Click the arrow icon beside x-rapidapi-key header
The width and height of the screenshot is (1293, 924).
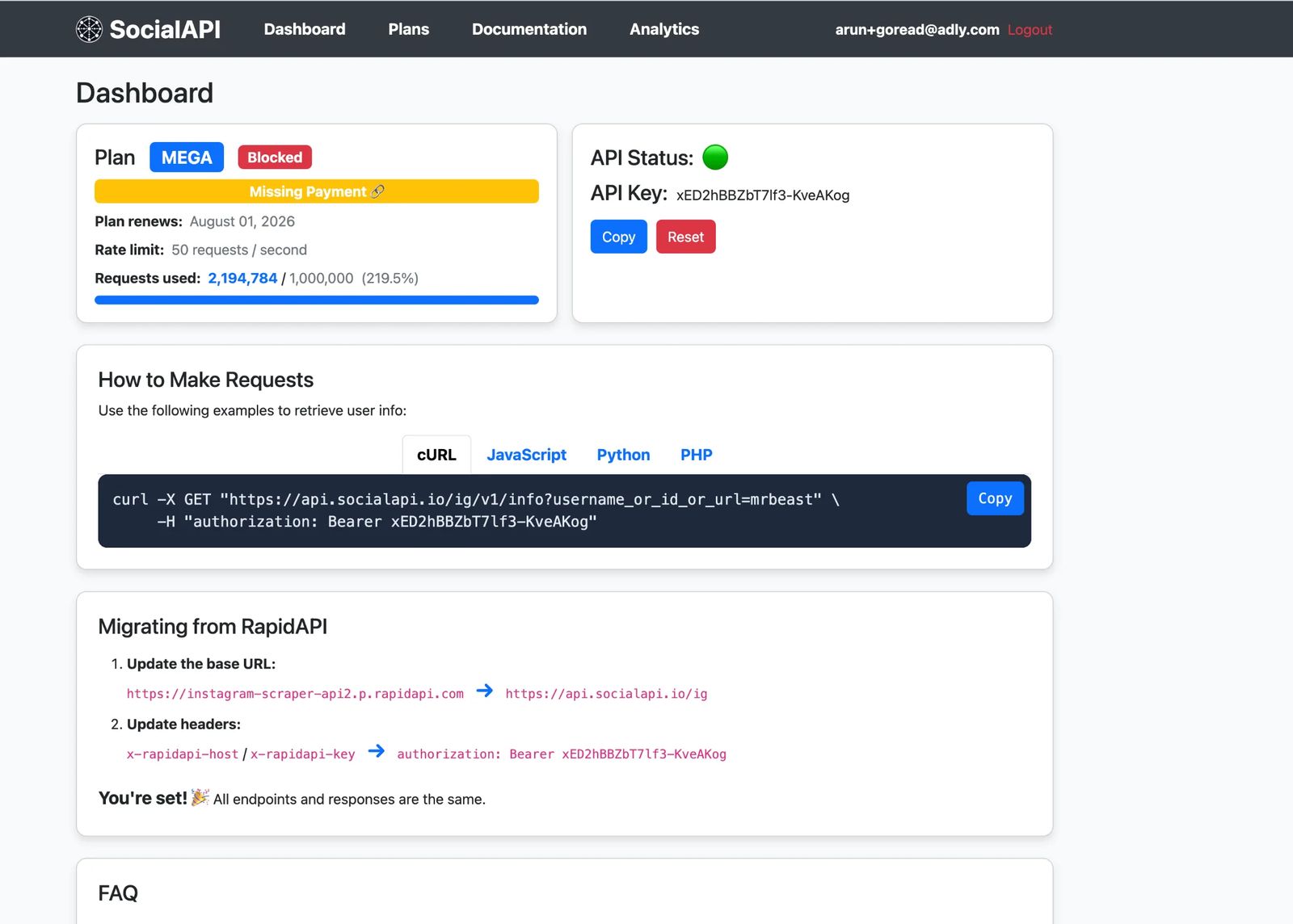pos(377,751)
